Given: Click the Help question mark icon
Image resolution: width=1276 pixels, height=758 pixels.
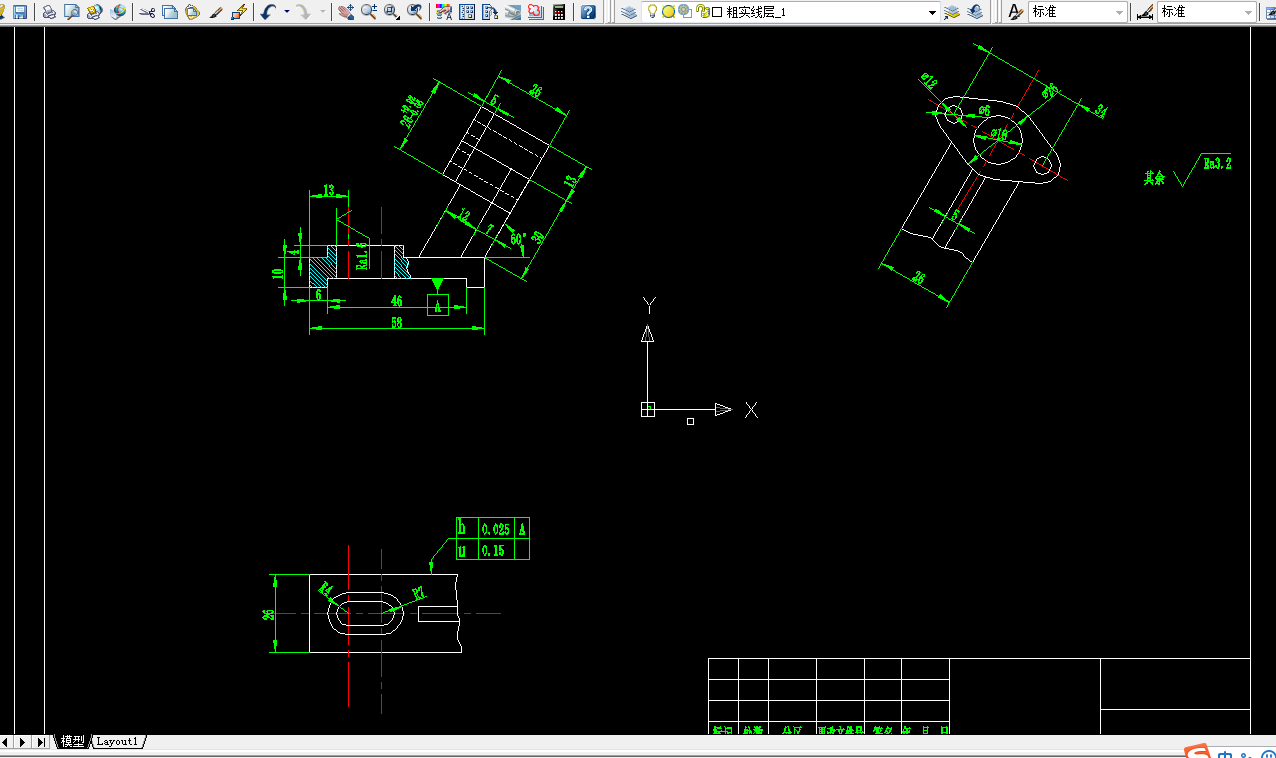Looking at the screenshot, I should (588, 12).
